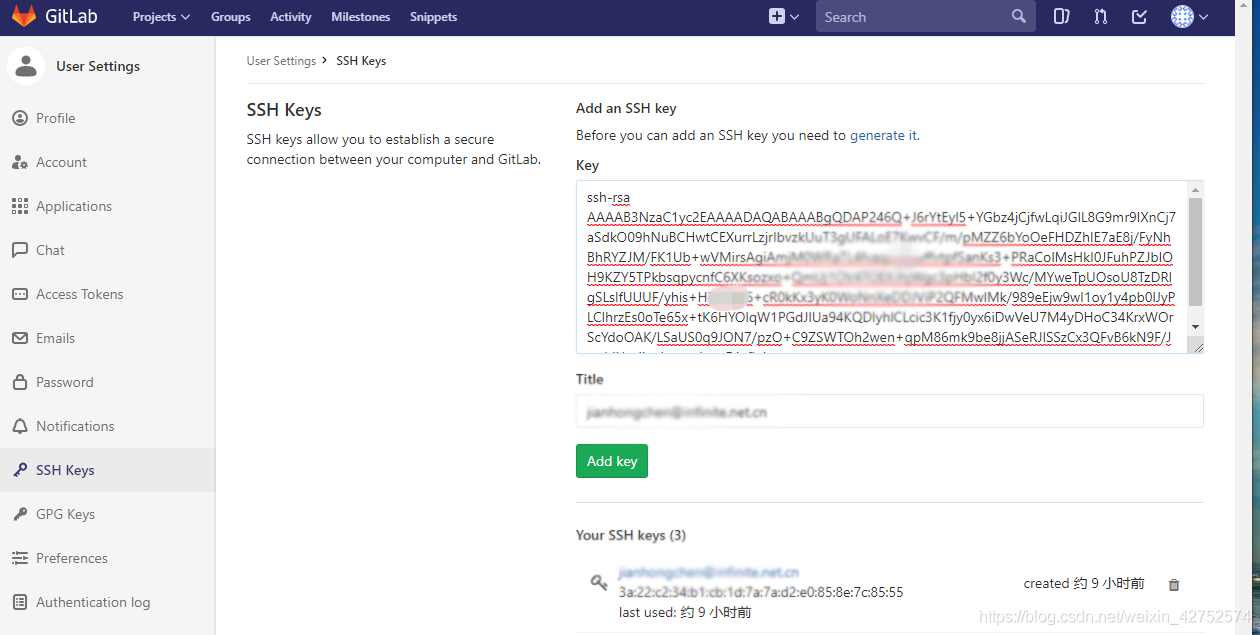The height and width of the screenshot is (635, 1260).
Task: Click inside the Key textarea
Action: pyautogui.click(x=882, y=267)
